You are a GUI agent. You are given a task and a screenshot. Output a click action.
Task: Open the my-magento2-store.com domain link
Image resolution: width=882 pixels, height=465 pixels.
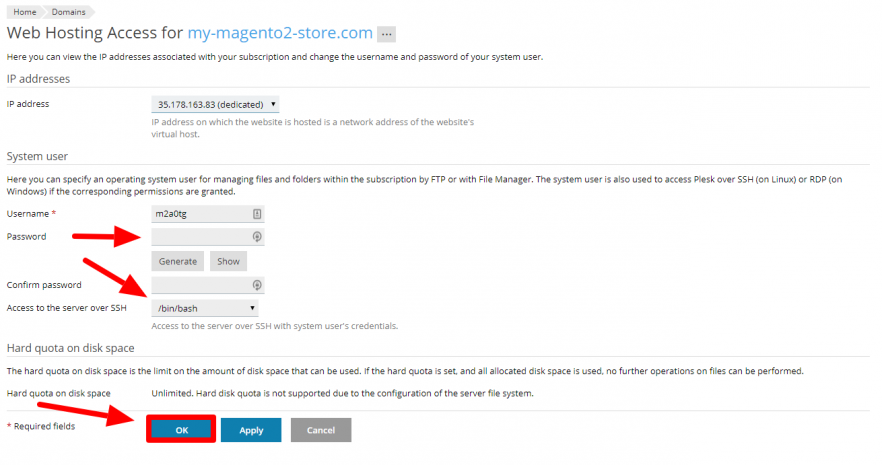[280, 33]
